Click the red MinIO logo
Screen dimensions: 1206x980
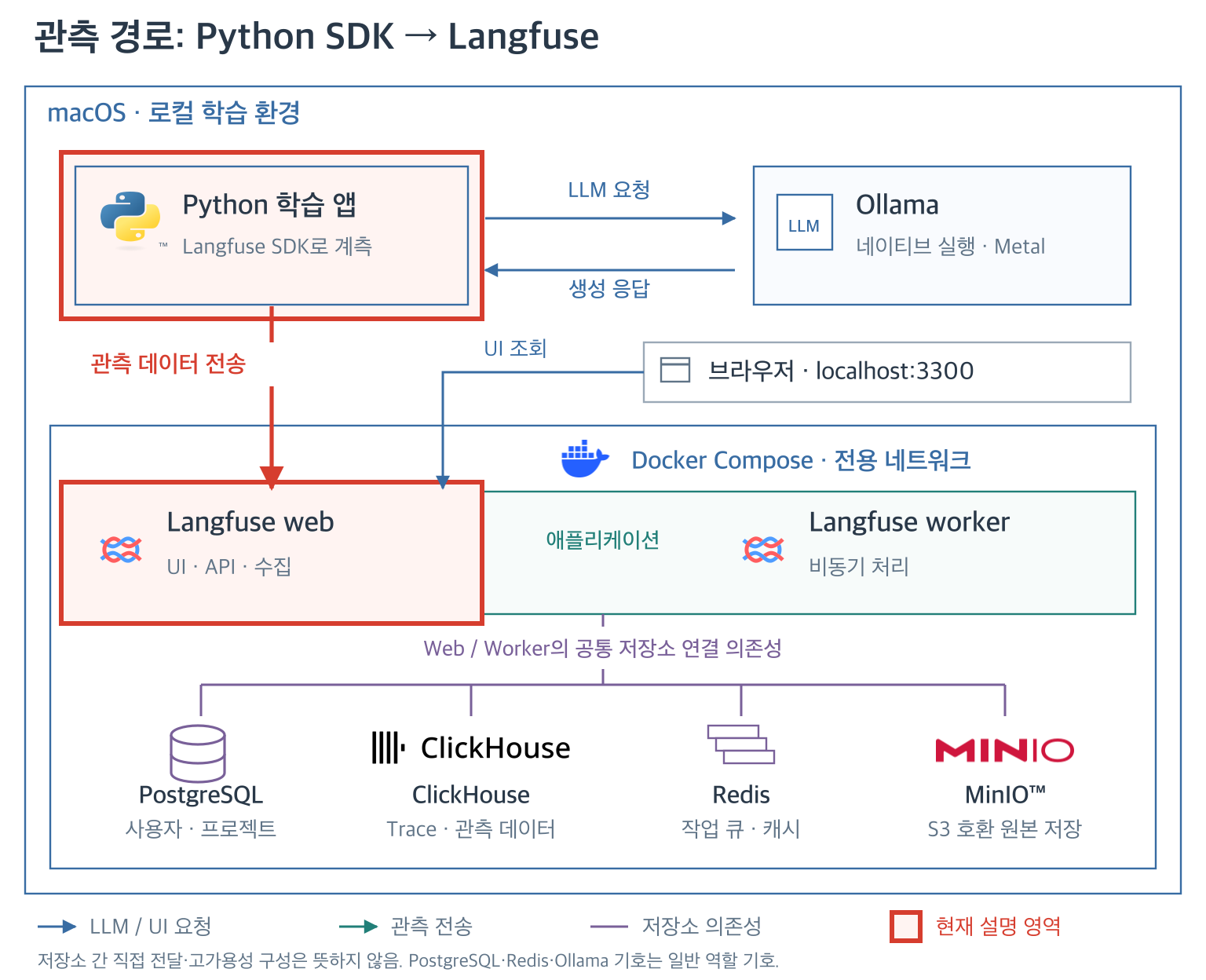[x=1004, y=750]
